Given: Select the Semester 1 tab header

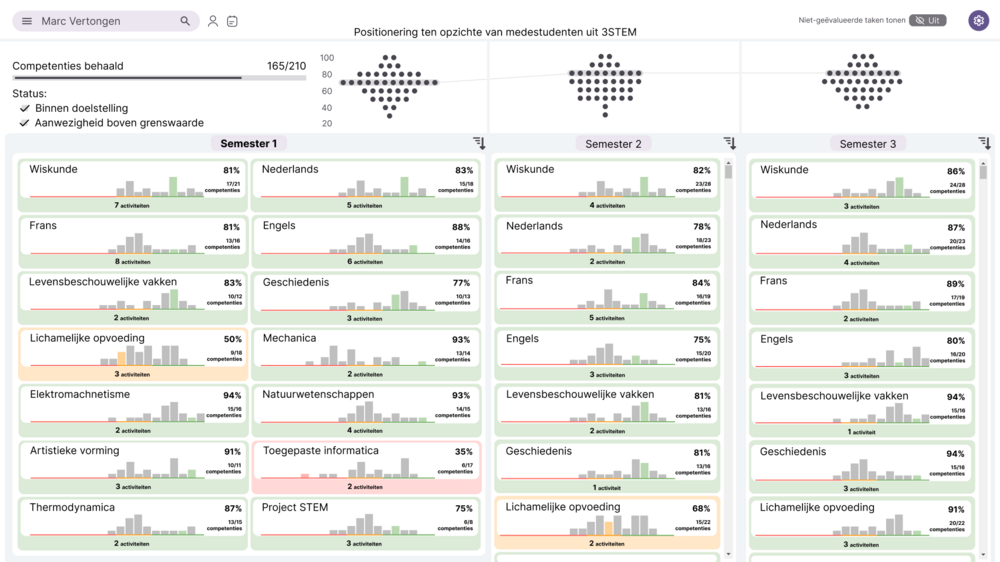Looking at the screenshot, I should pos(249,144).
